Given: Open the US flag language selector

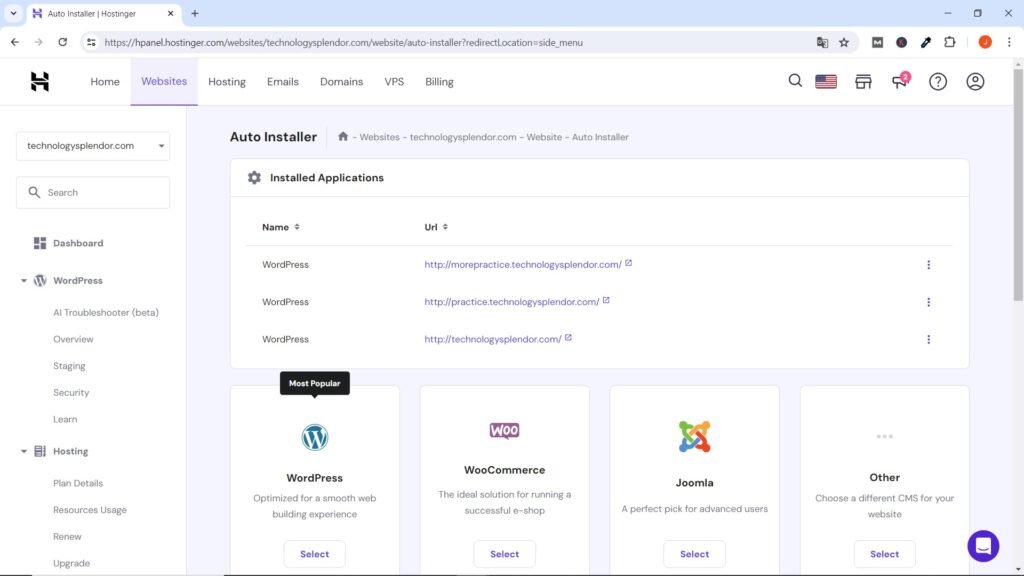Looking at the screenshot, I should [825, 81].
